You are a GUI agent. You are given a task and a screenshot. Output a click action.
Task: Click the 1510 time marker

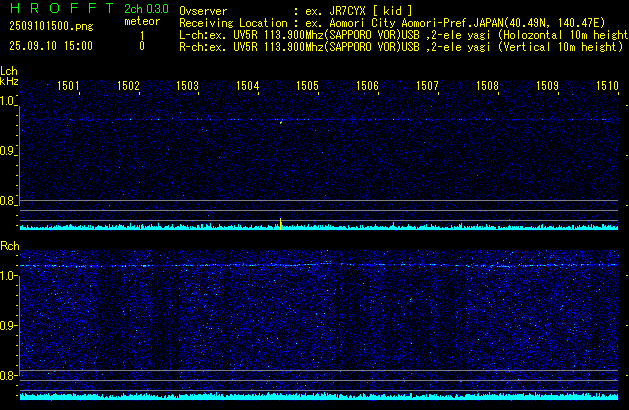(607, 86)
